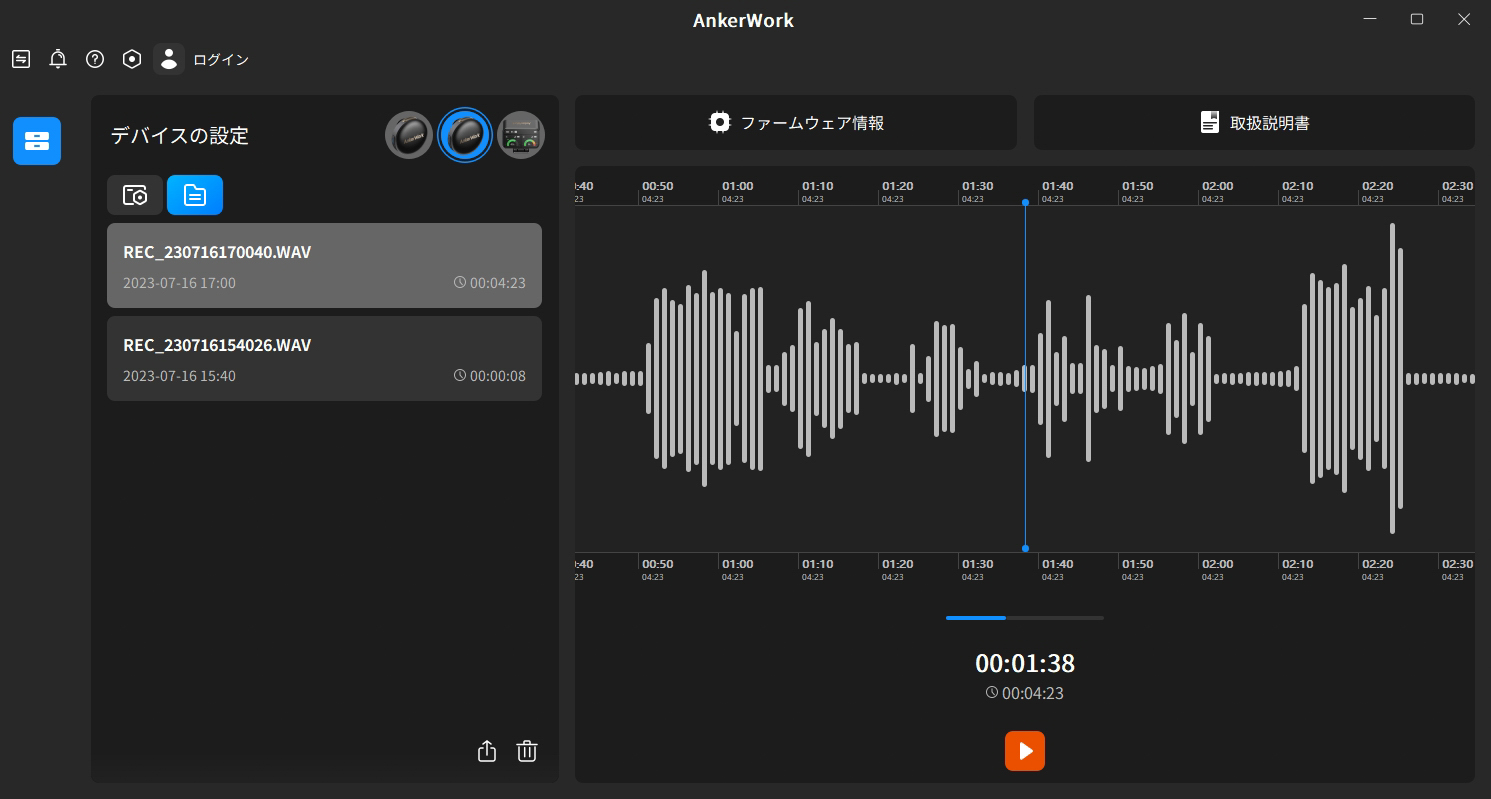Click the date 2023-07-16 15:40

179,376
